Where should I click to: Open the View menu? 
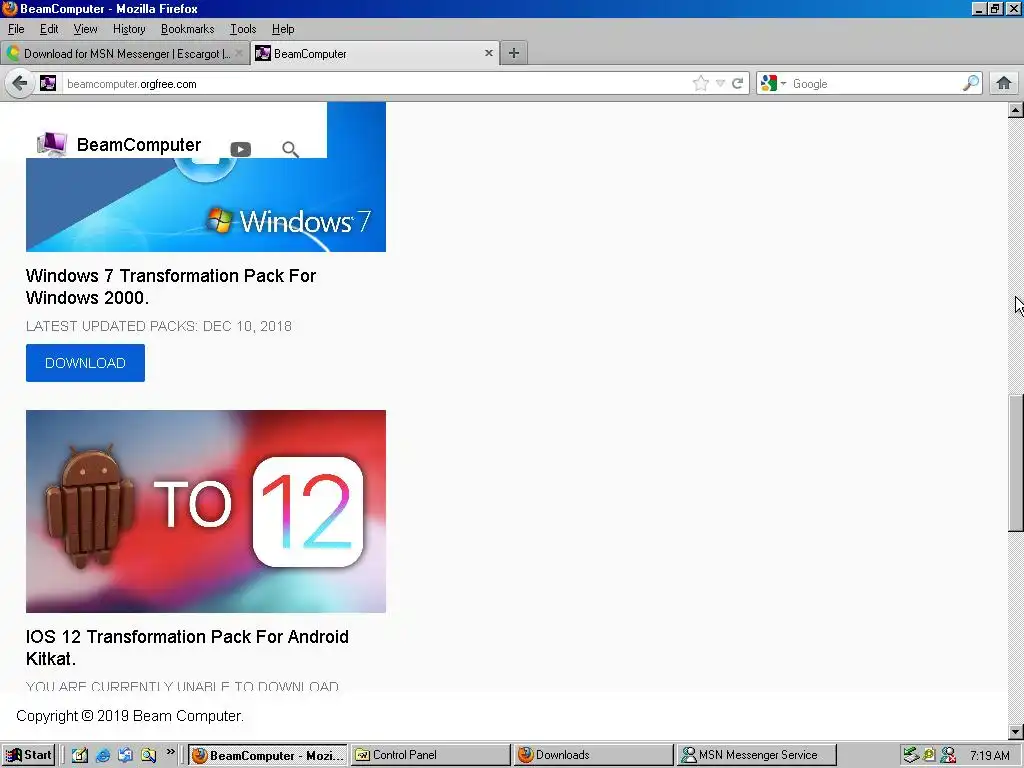point(86,29)
